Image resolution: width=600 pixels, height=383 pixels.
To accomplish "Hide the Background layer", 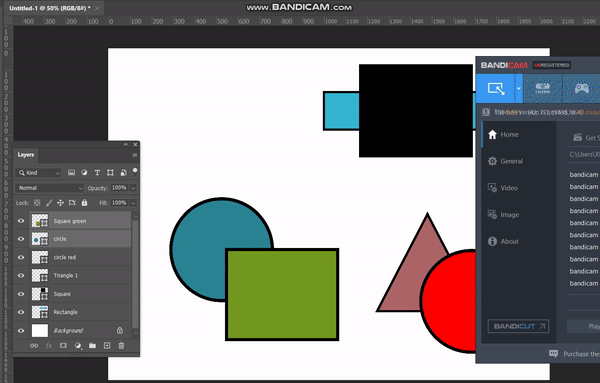I will click(x=21, y=331).
